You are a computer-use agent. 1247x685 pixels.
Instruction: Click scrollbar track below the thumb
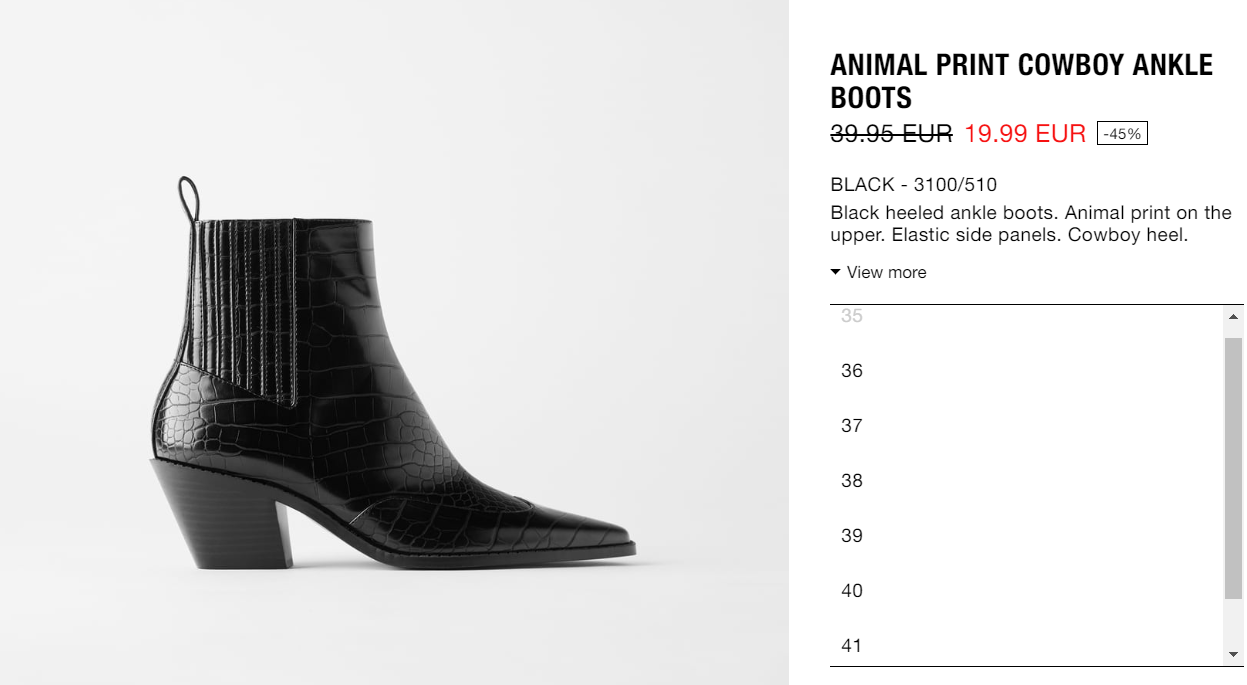point(1234,622)
